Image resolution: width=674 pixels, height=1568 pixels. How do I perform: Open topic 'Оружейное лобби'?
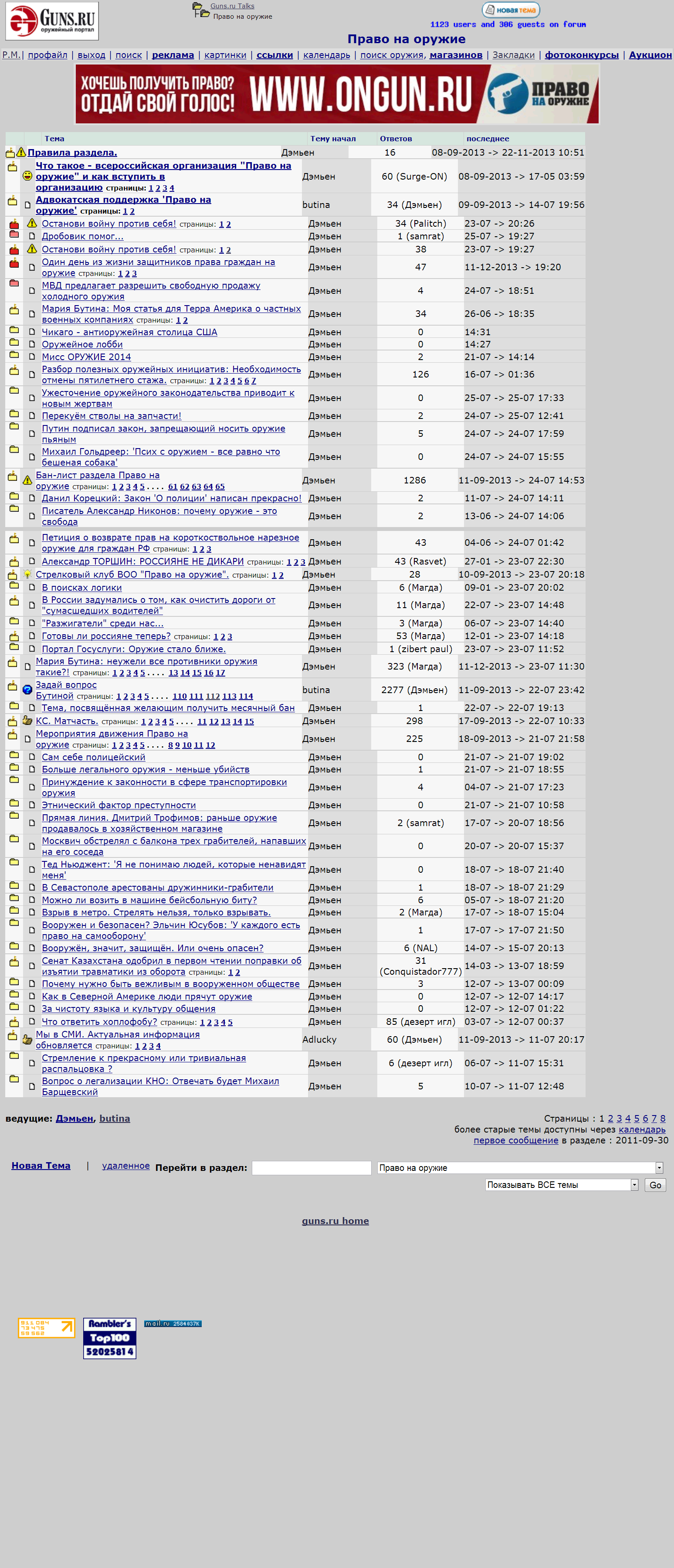(x=82, y=344)
